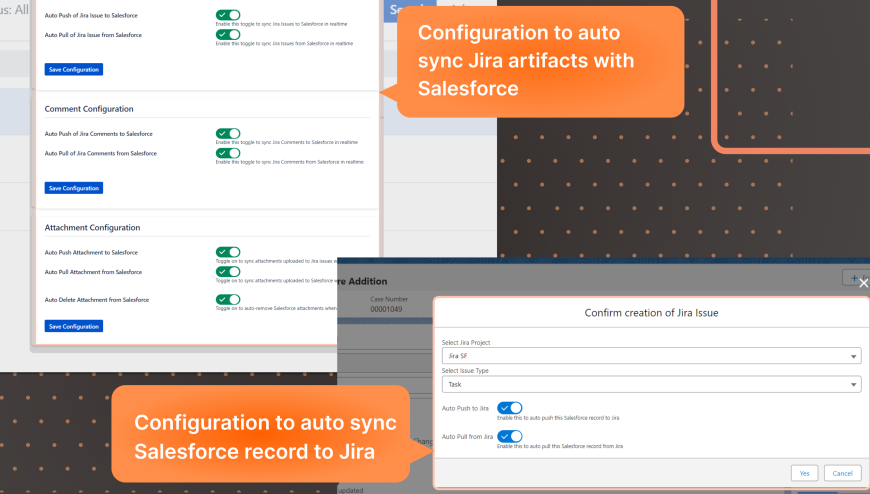Click the plus button behind the dialog
Screen dimensions: 870x494
point(855,280)
